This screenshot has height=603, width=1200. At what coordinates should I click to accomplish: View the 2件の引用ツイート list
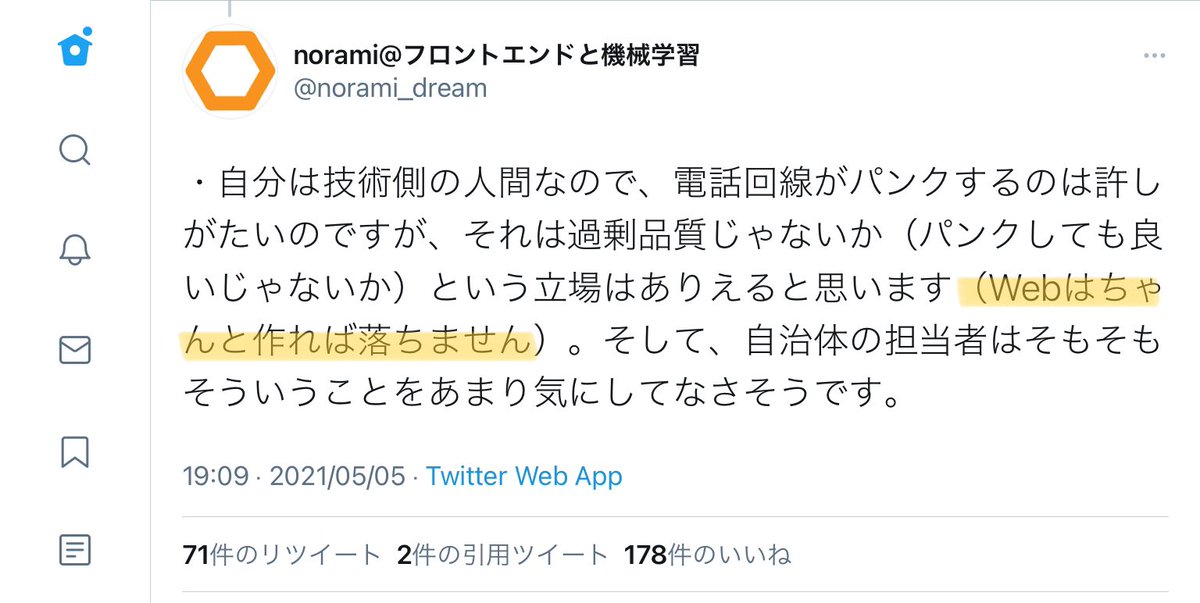pos(502,555)
